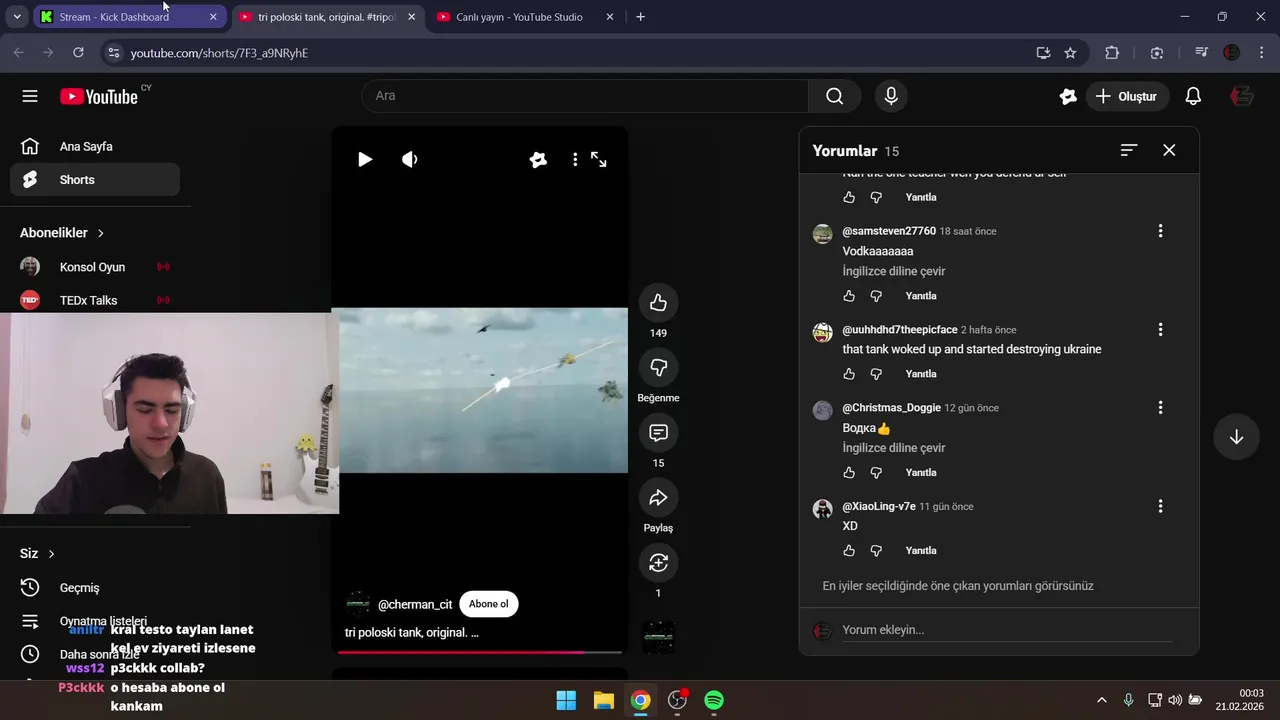Screen dimensions: 1280x720
Task: Like the short with 149 likes
Action: click(658, 303)
